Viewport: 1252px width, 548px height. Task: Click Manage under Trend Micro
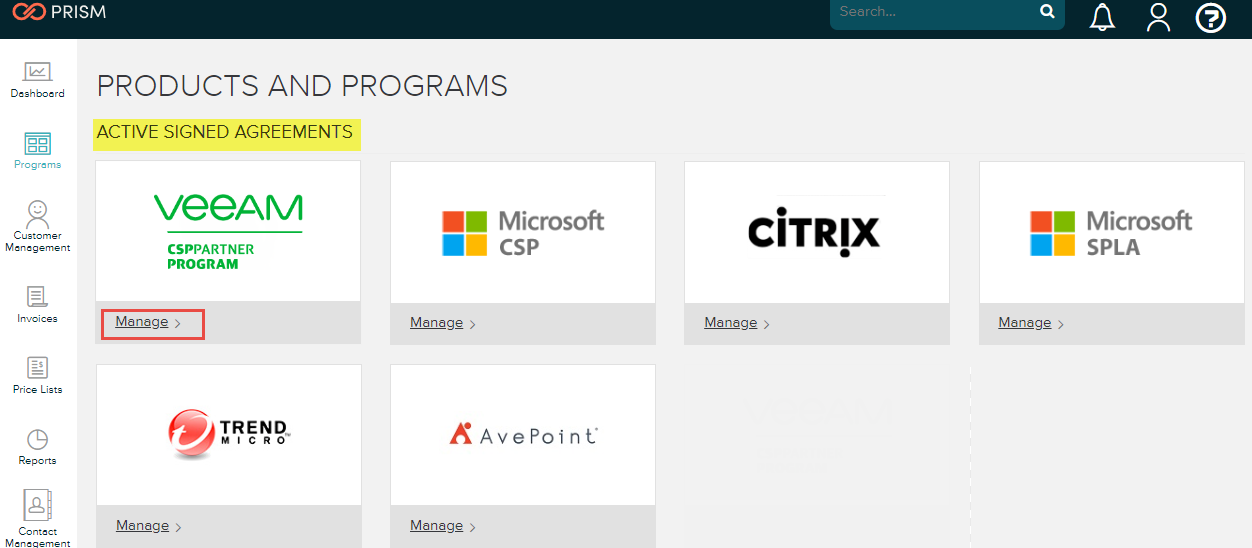tap(143, 526)
